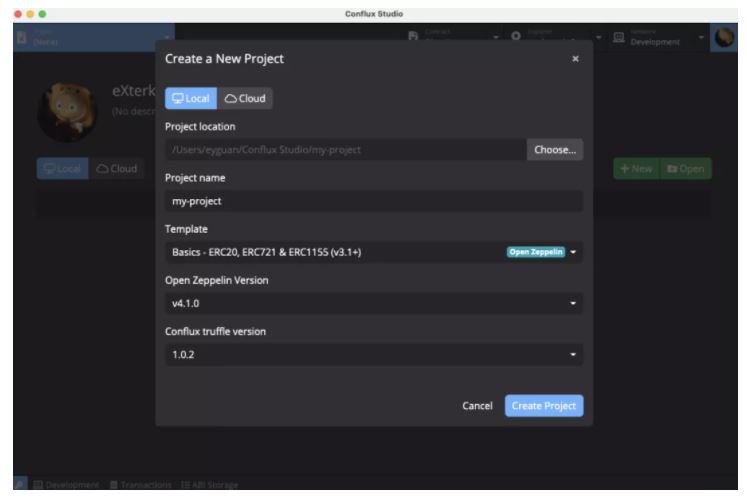This screenshot has width=747, height=499.
Task: Click the key icon in the status bar
Action: (20, 484)
